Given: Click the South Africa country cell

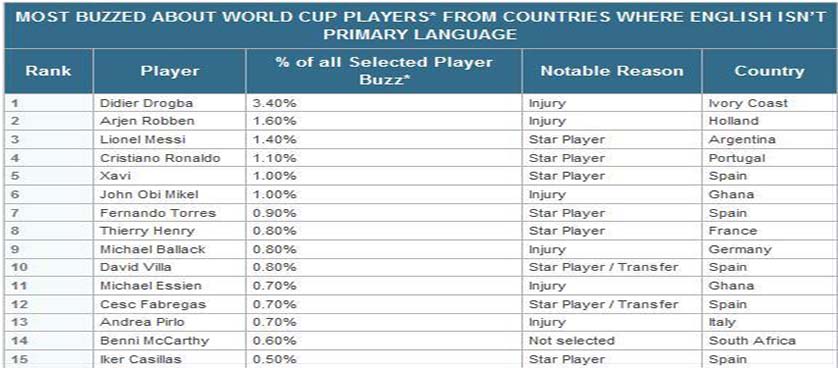Looking at the screenshot, I should pos(769,341).
